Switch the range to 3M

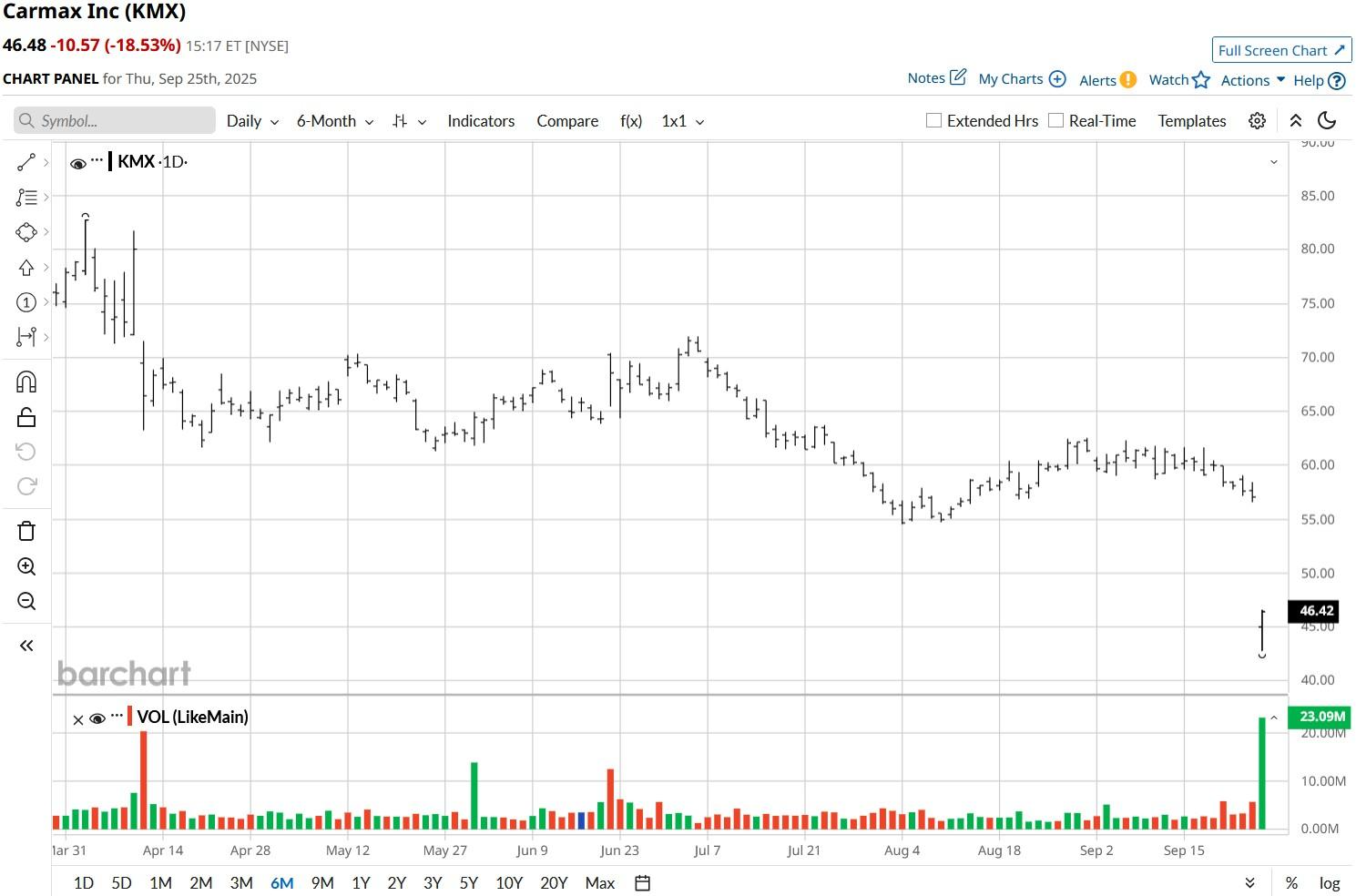point(241,883)
